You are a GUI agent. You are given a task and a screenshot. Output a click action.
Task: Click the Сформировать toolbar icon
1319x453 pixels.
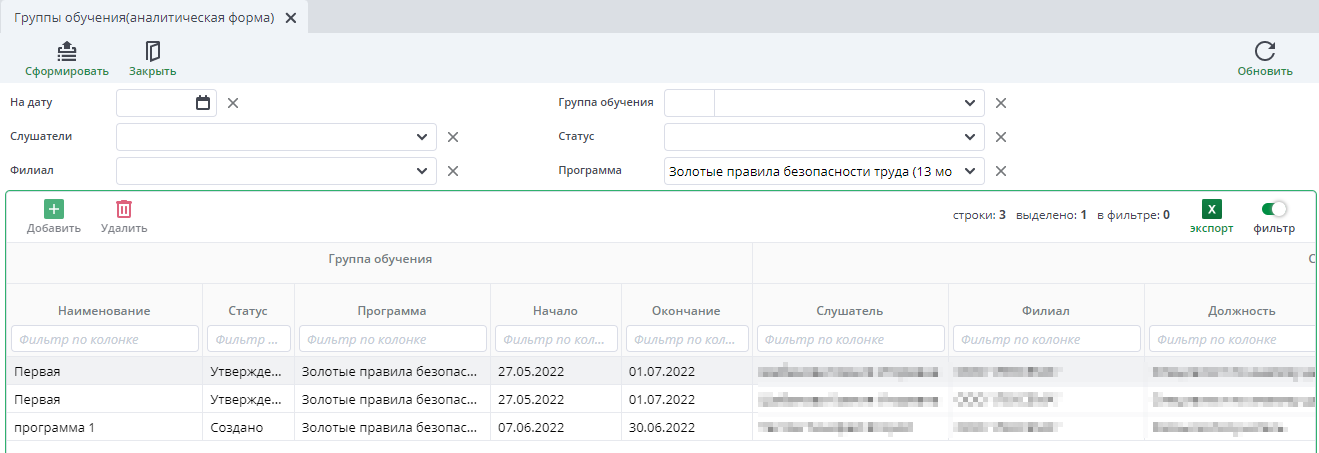click(x=66, y=50)
